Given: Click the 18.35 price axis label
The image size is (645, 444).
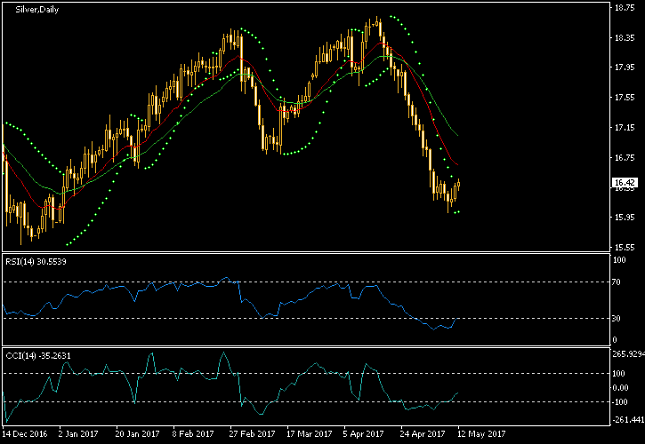Looking at the screenshot, I should [x=624, y=38].
